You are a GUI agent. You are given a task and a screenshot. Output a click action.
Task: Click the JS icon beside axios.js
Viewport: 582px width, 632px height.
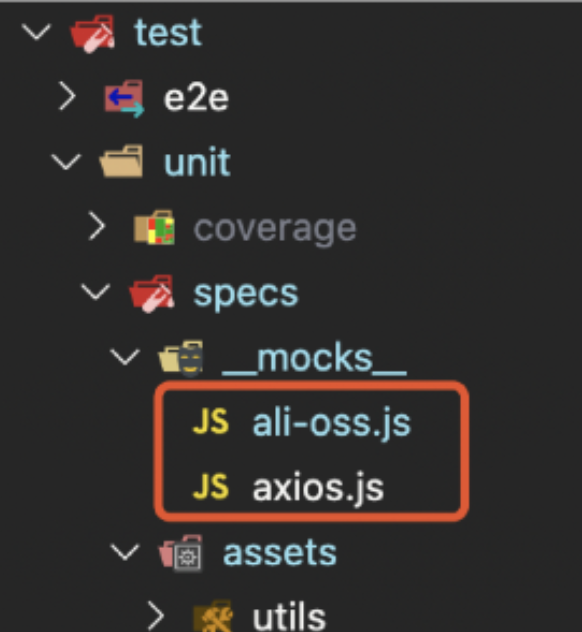210,486
